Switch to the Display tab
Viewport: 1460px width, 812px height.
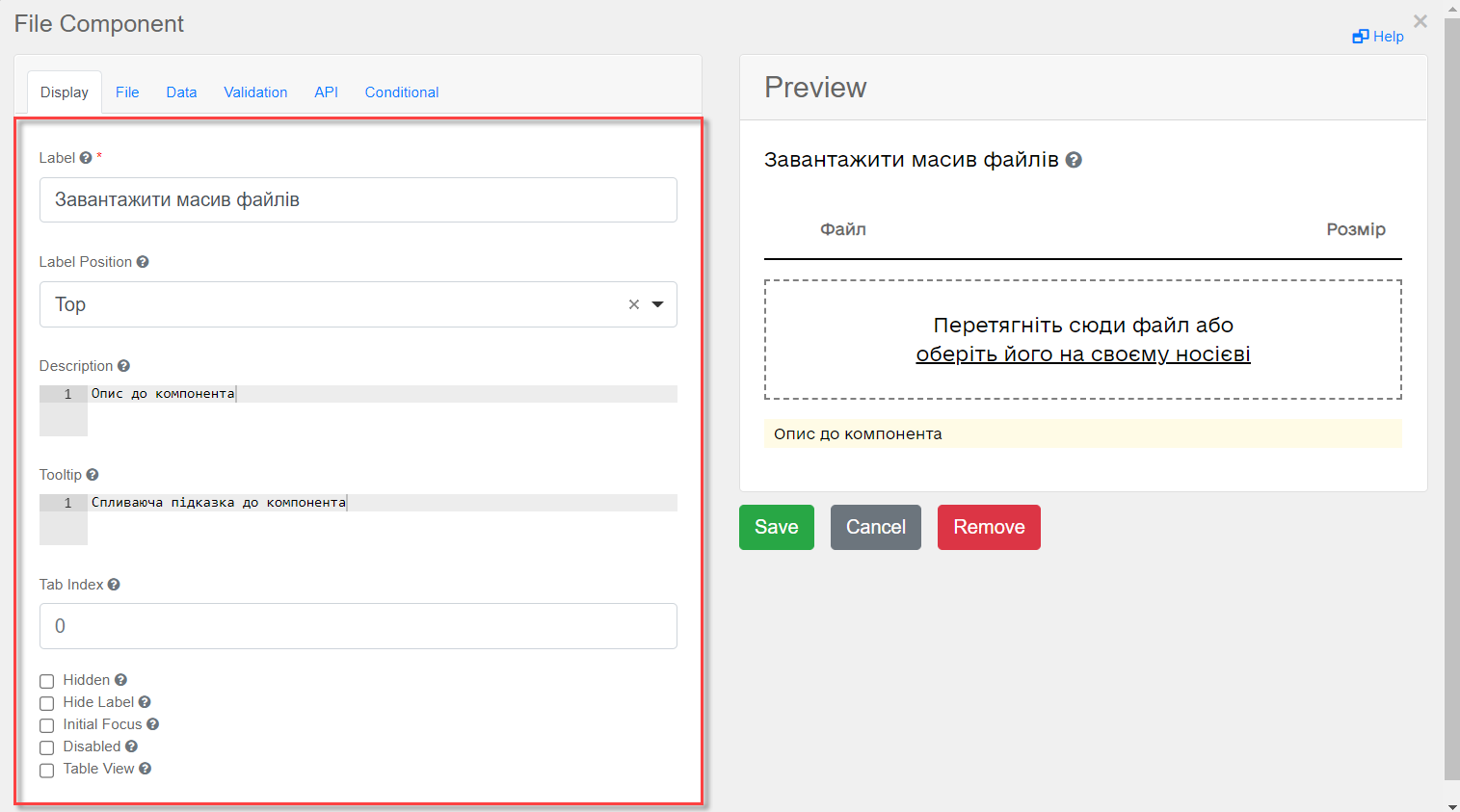click(65, 92)
